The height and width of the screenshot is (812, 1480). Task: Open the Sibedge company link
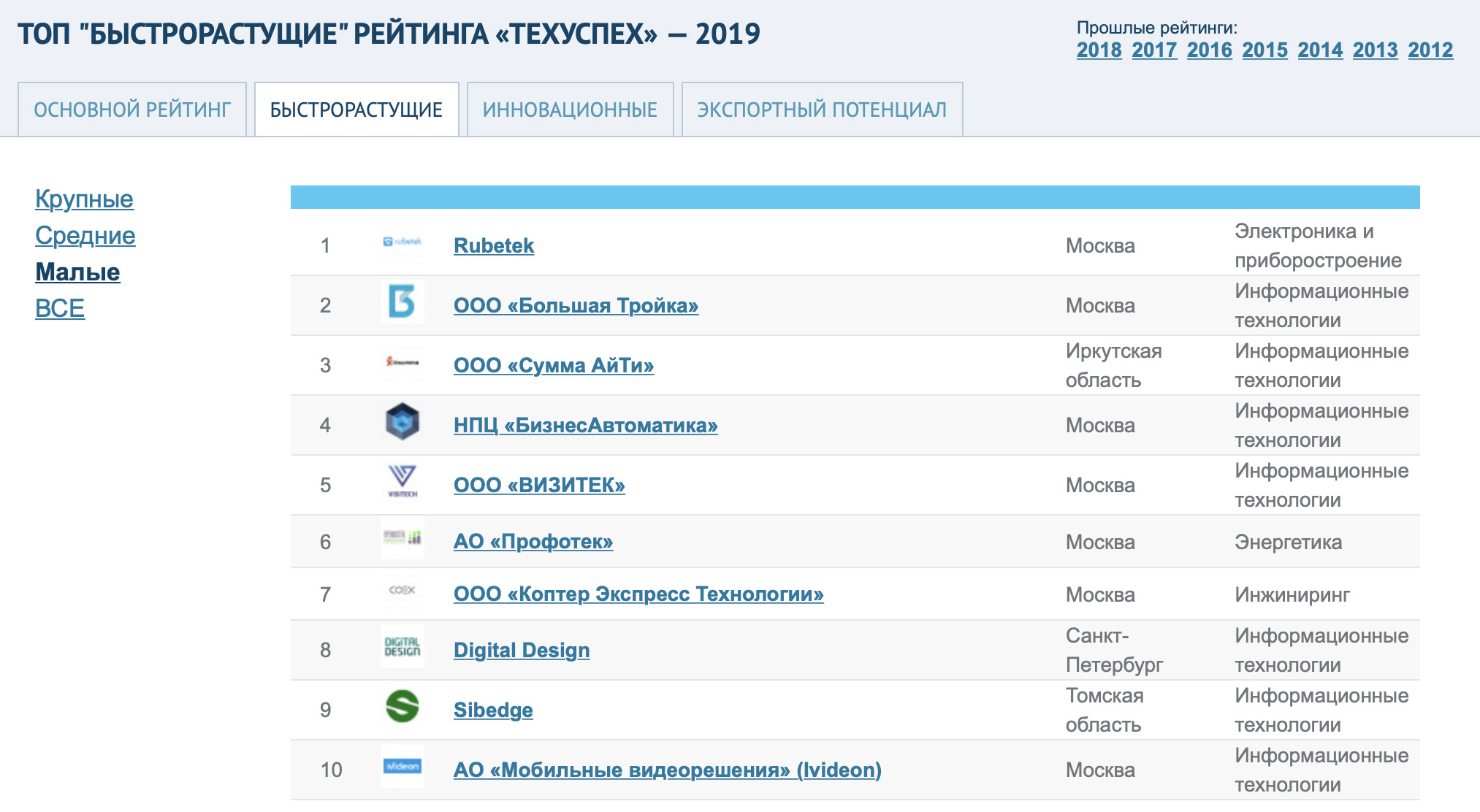coord(493,710)
